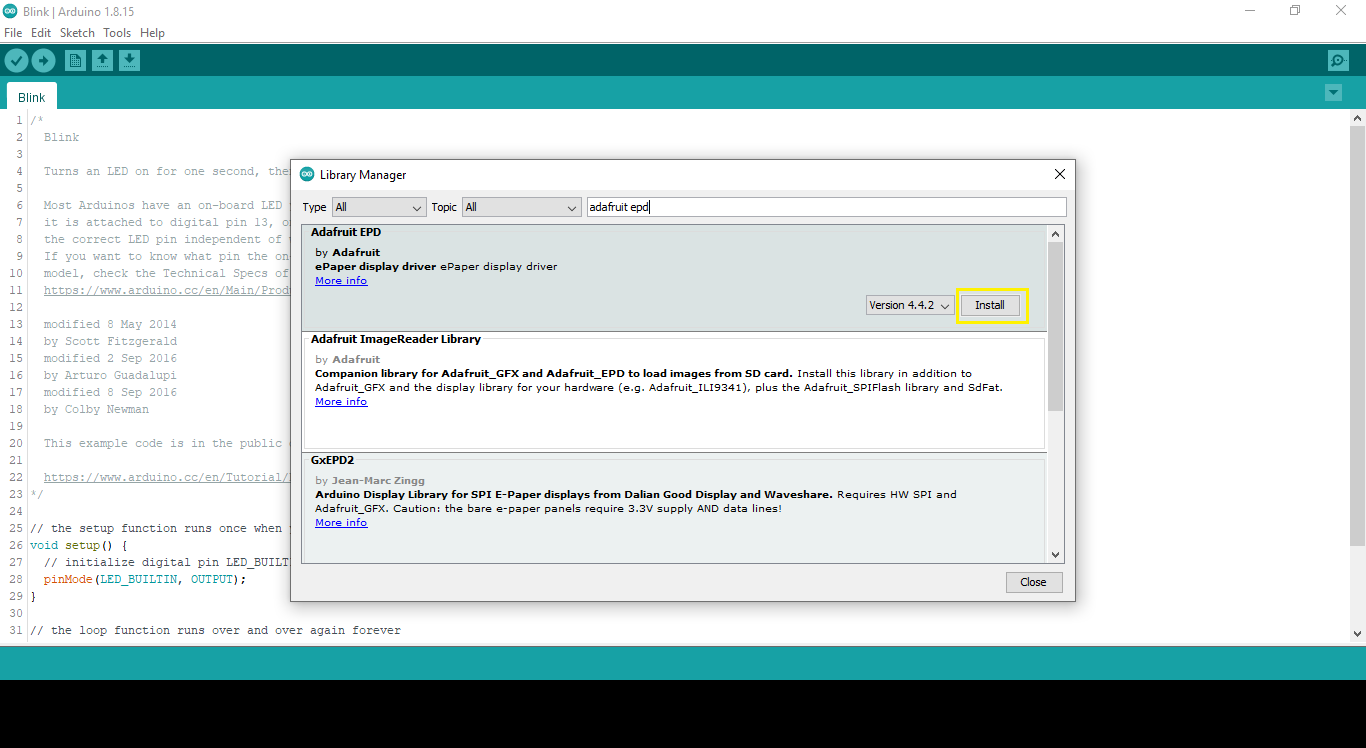Close the Library Manager with Close button
The height and width of the screenshot is (748, 1366).
coord(1034,582)
